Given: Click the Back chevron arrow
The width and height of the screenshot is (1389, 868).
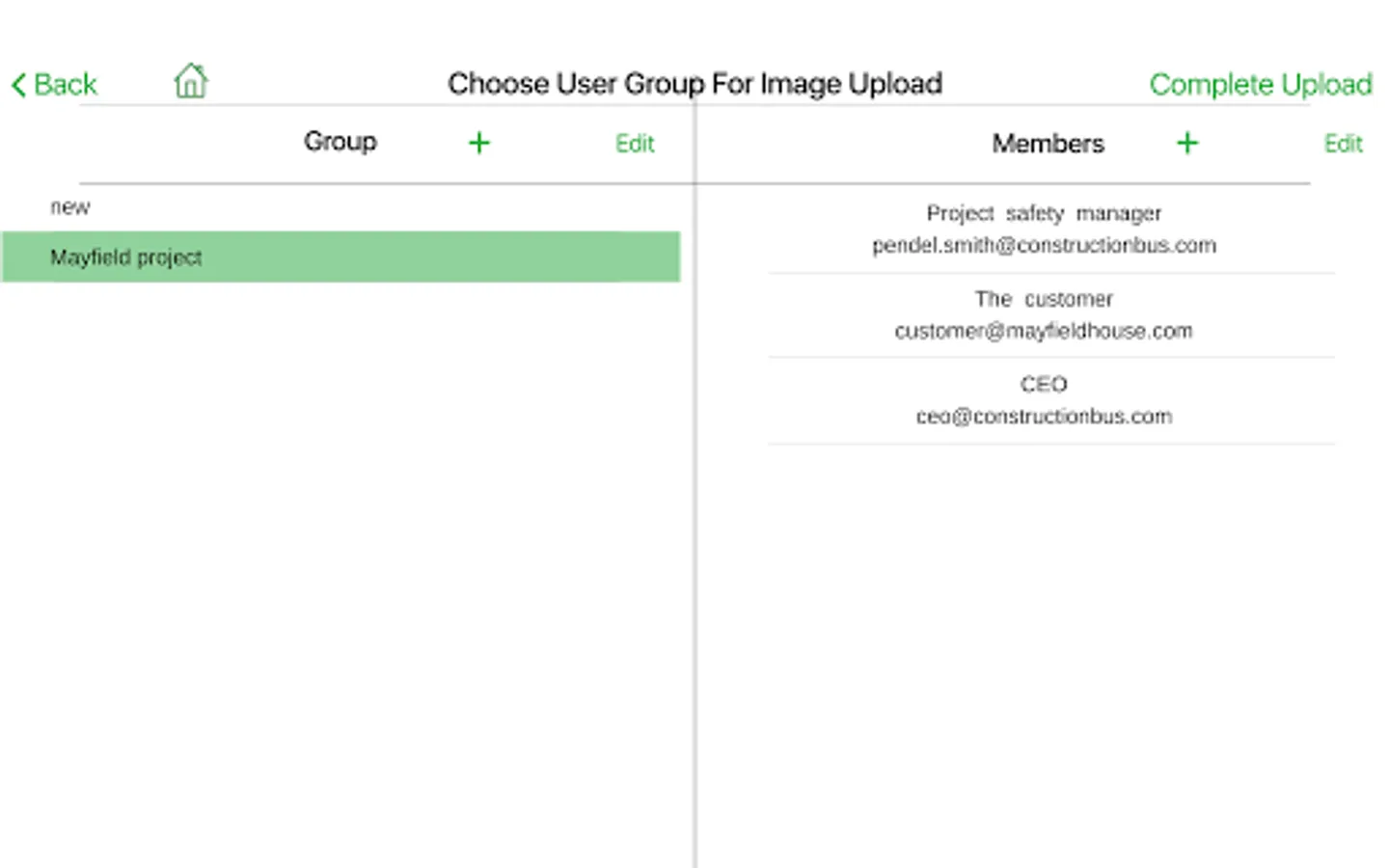Looking at the screenshot, I should coord(18,85).
